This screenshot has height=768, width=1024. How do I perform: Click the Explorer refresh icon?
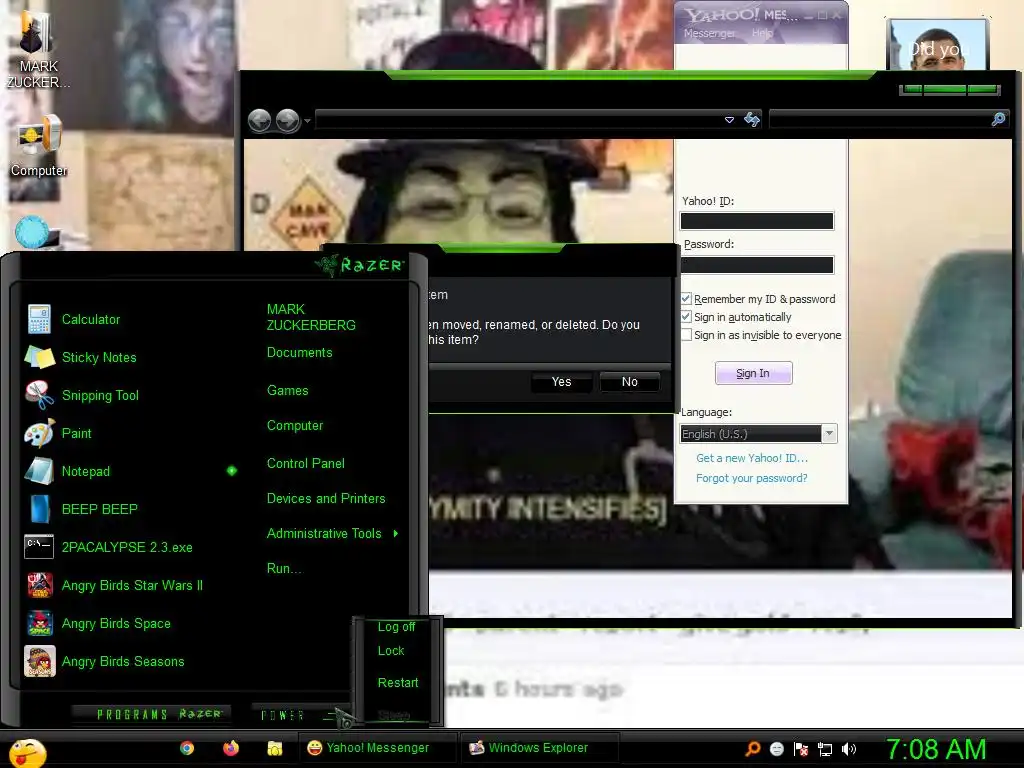click(752, 120)
